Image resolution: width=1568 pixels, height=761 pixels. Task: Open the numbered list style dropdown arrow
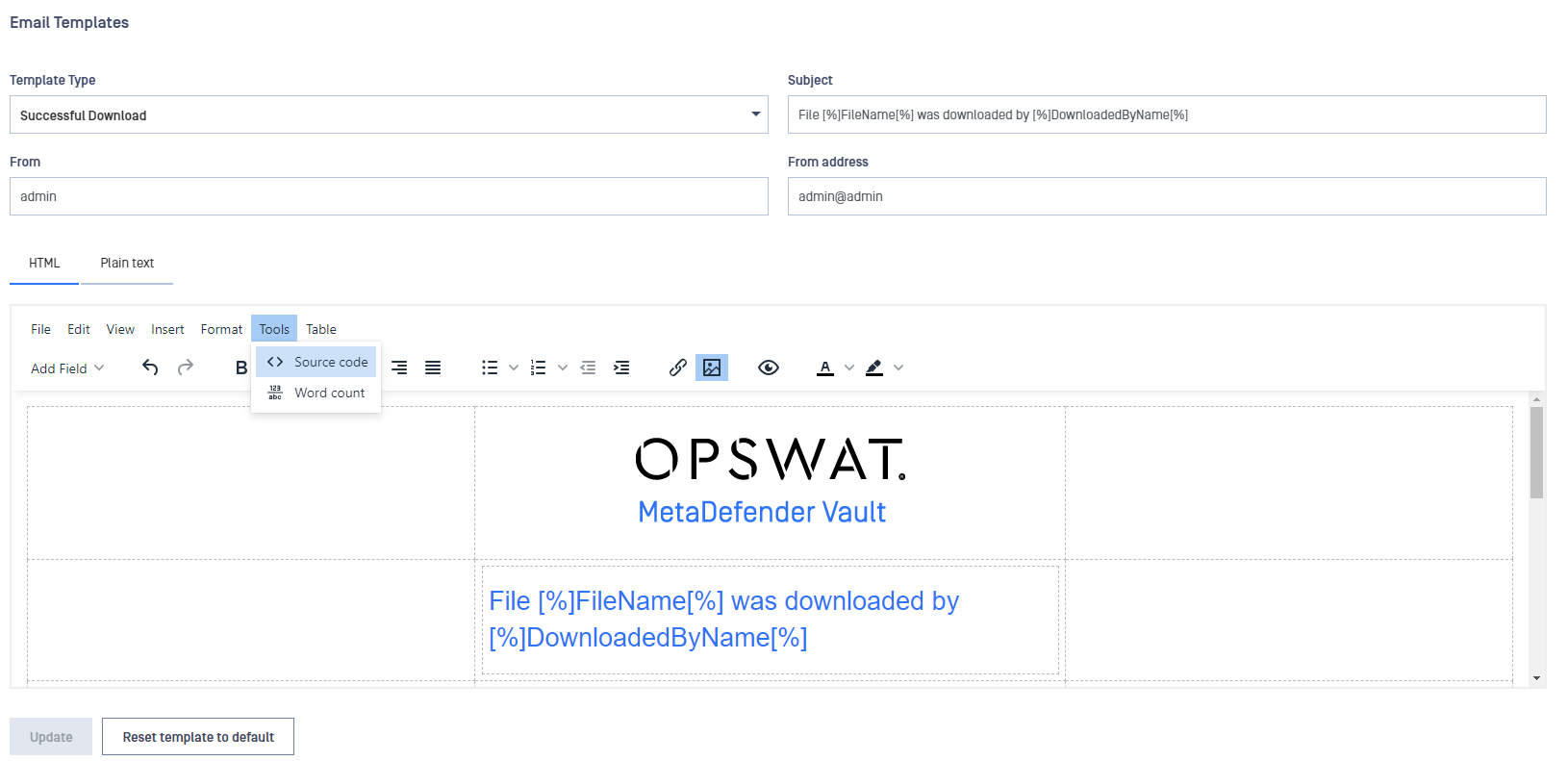[x=563, y=368]
